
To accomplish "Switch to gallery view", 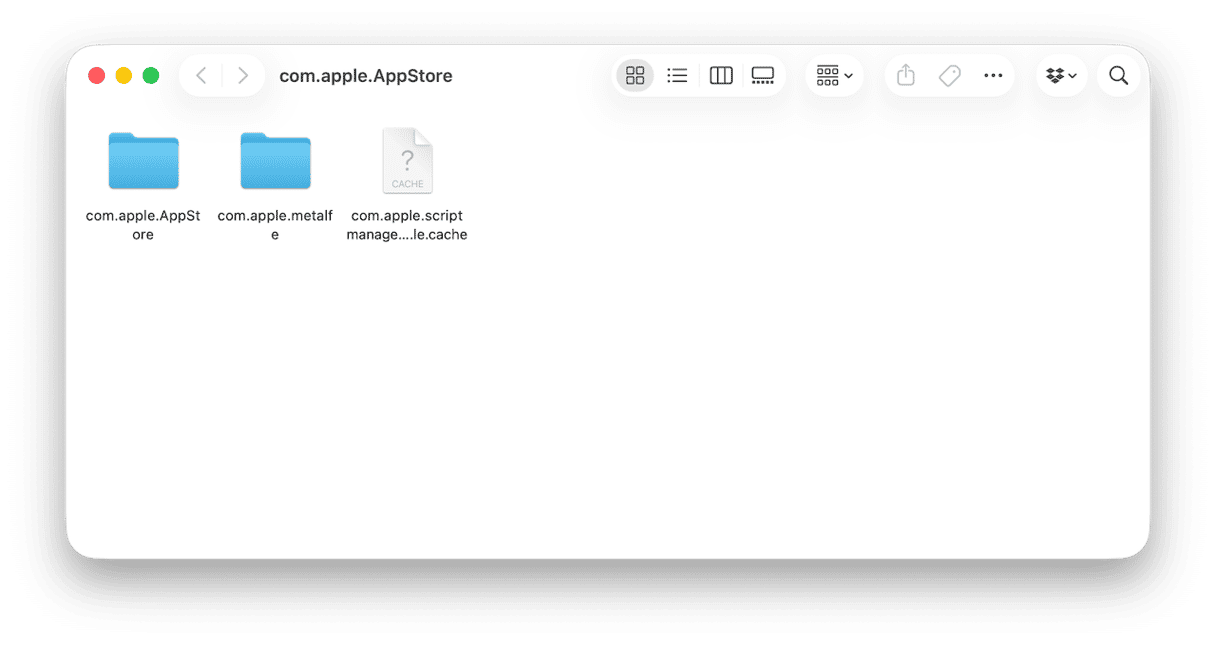I will [x=763, y=76].
